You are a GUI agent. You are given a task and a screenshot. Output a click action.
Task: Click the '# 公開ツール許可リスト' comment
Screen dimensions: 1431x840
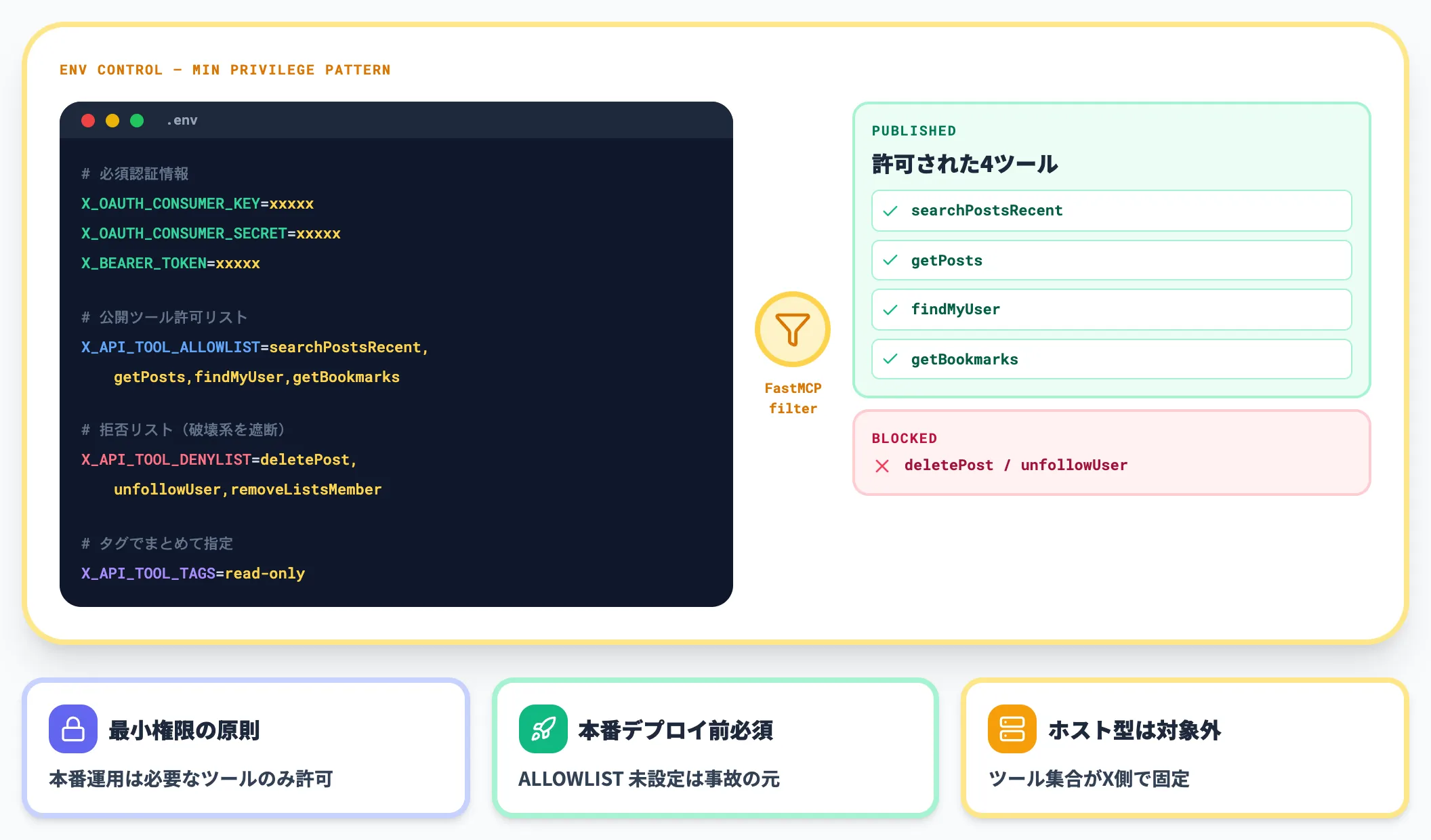(x=165, y=318)
